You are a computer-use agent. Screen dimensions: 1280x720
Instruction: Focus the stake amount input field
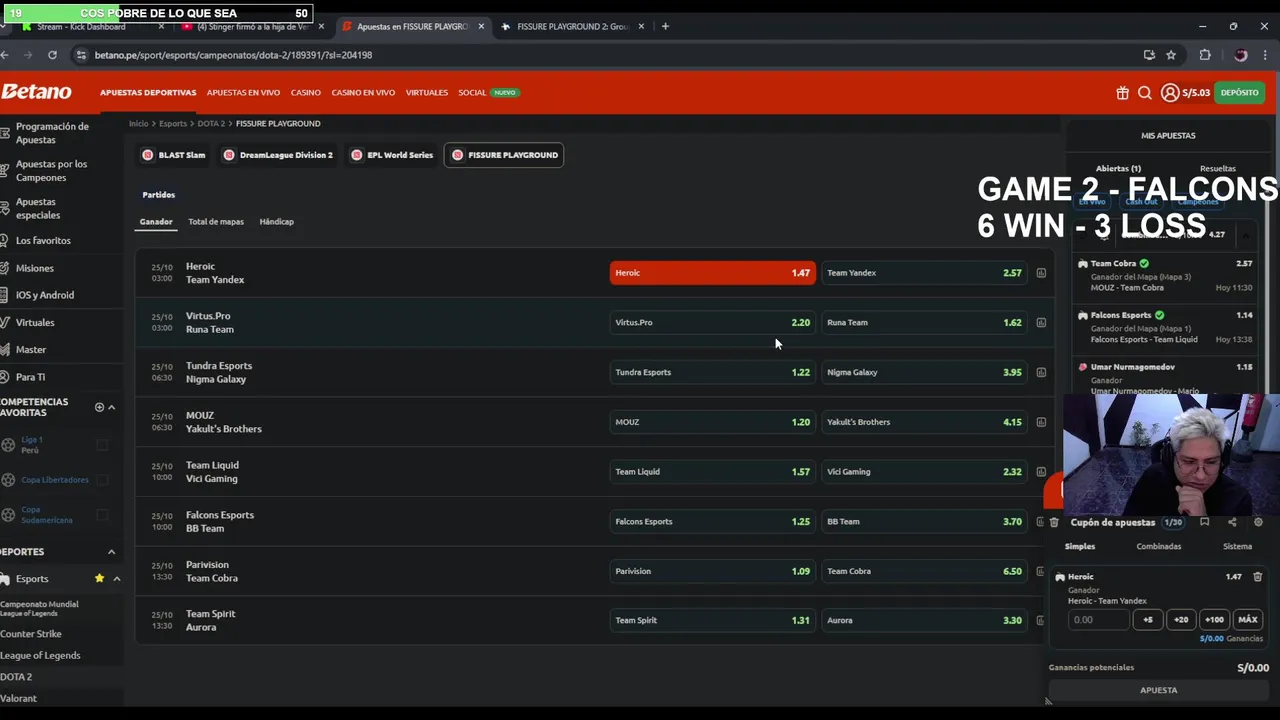coord(1098,620)
